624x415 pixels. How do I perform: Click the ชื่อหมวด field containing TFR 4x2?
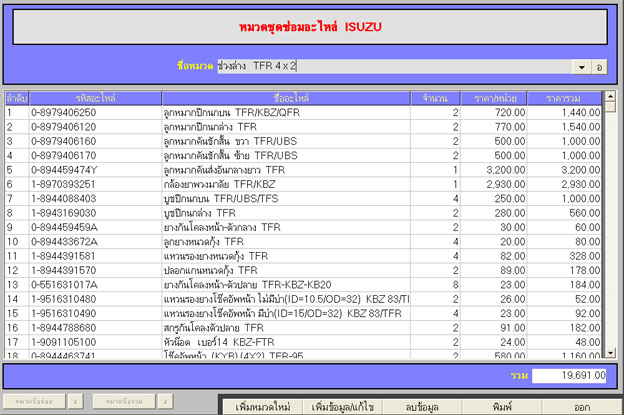pos(394,66)
